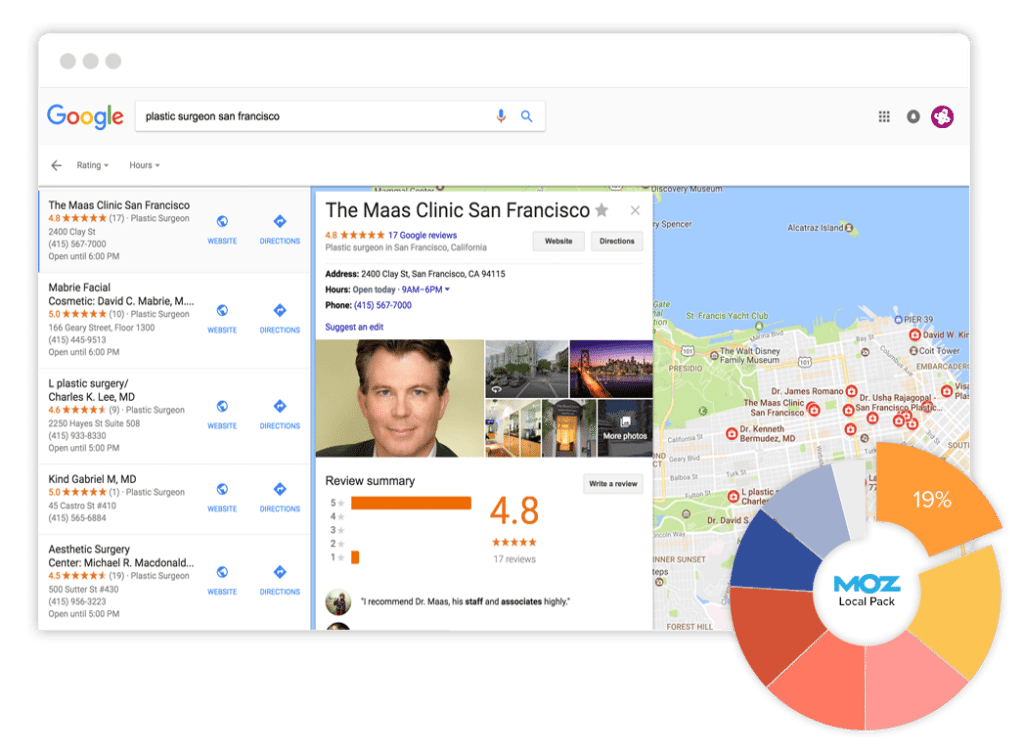Select the Aesthetic Surgery Center listing title
The image size is (1024, 753).
(121, 556)
